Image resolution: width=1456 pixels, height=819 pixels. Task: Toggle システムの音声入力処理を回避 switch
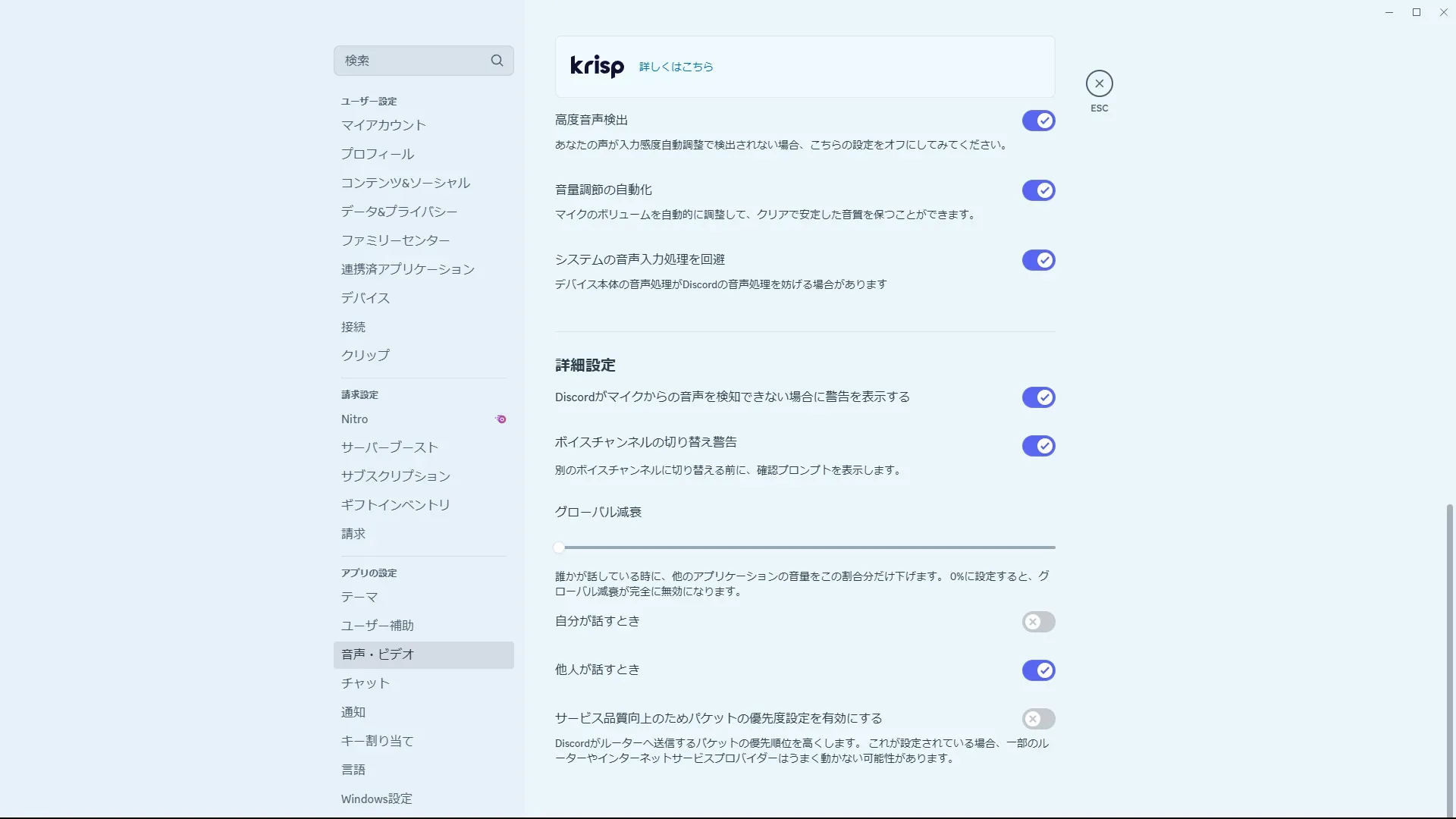pos(1038,260)
